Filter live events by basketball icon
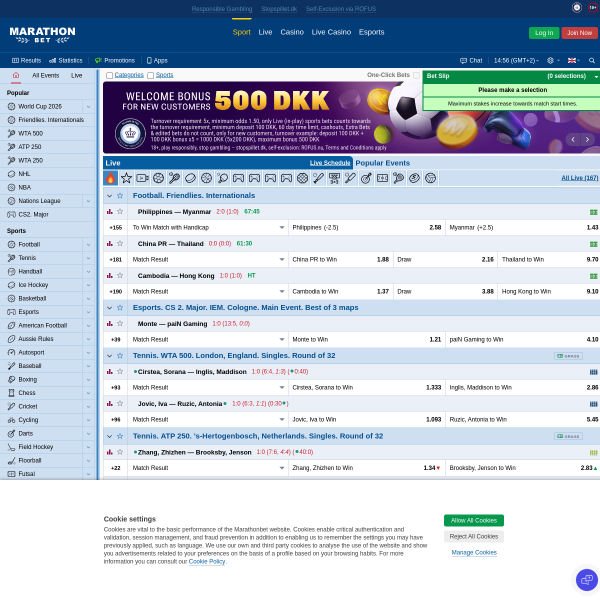 tap(206, 178)
